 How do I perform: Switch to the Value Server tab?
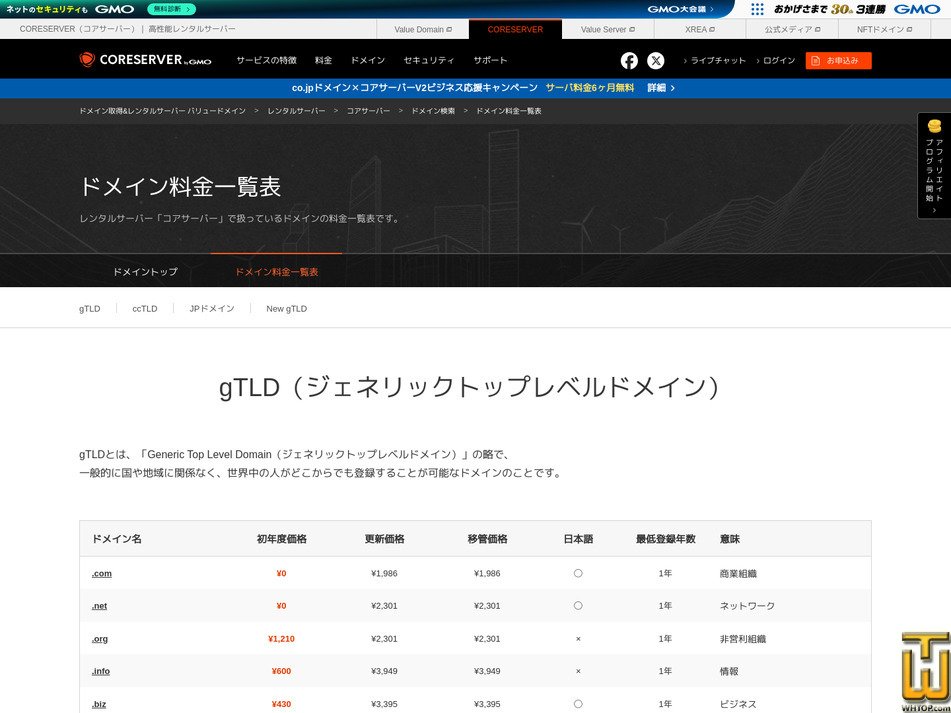coord(608,29)
